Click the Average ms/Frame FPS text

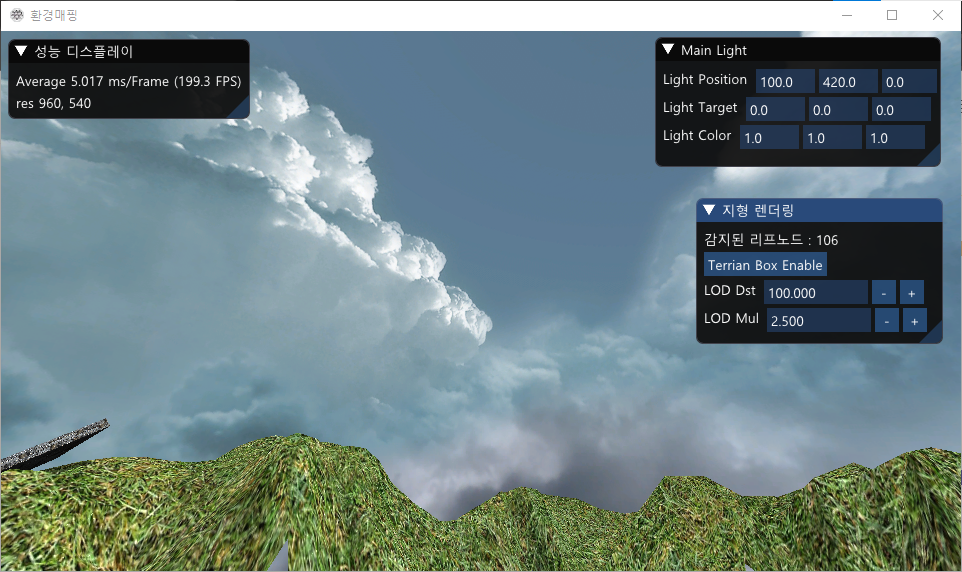128,81
